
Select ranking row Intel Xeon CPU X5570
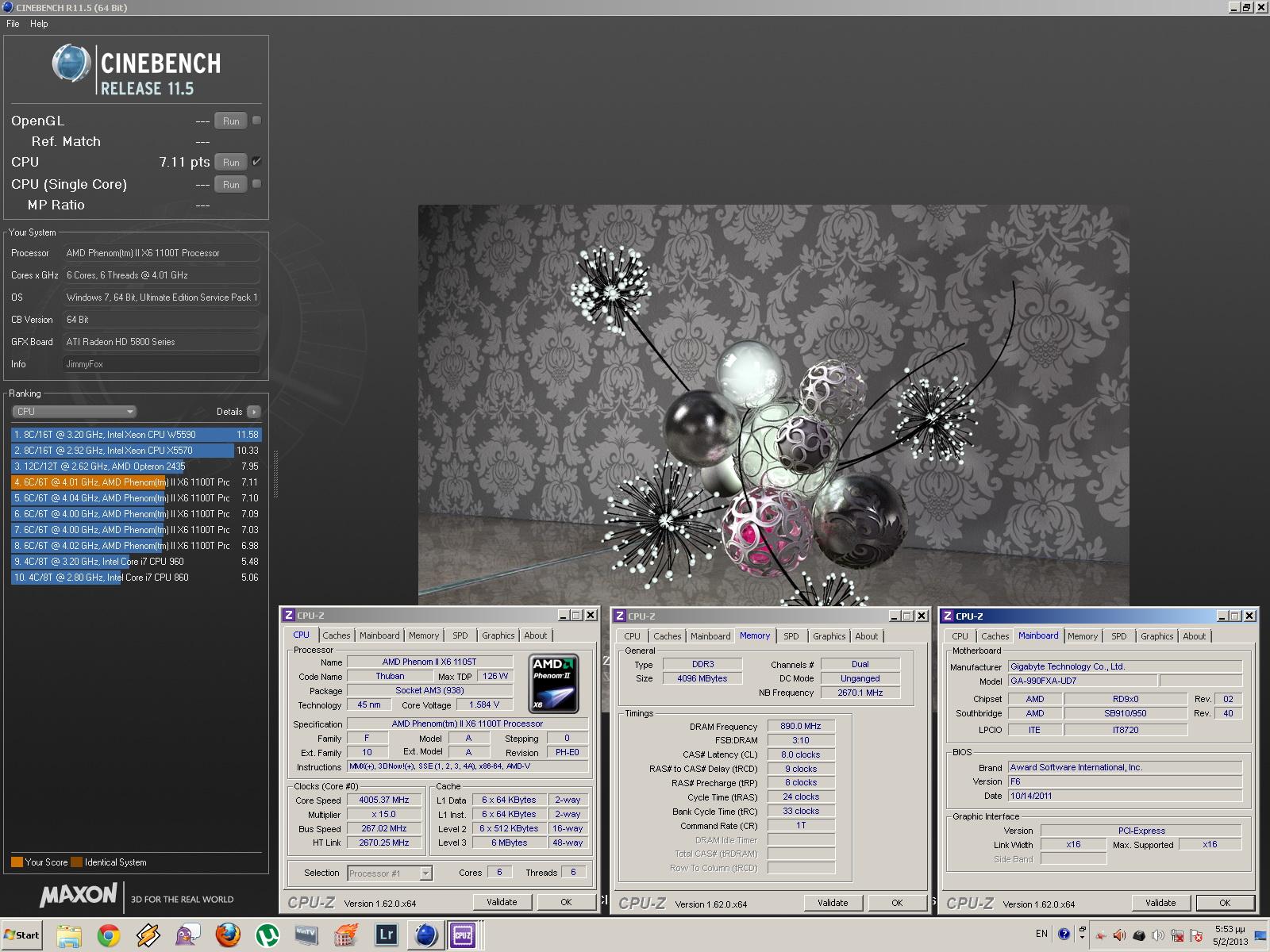click(136, 451)
